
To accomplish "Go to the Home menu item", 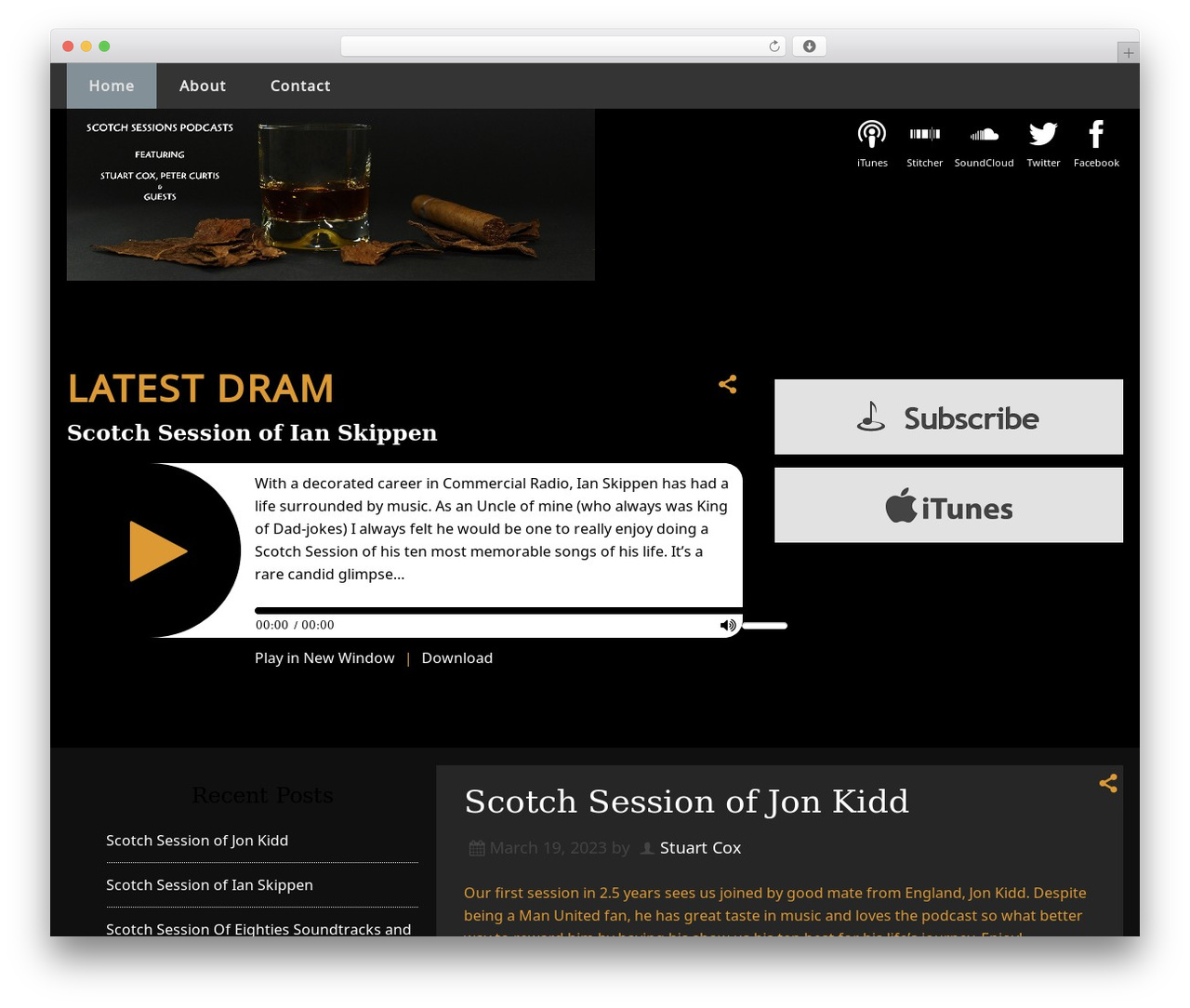I will coord(112,86).
